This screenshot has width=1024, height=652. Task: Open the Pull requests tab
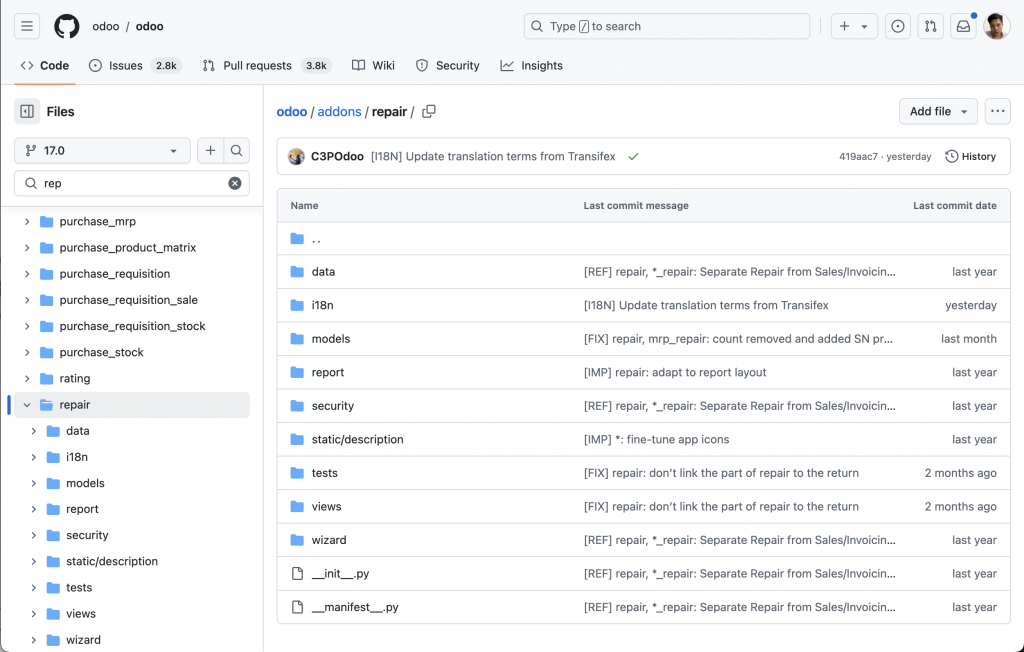pyautogui.click(x=267, y=65)
